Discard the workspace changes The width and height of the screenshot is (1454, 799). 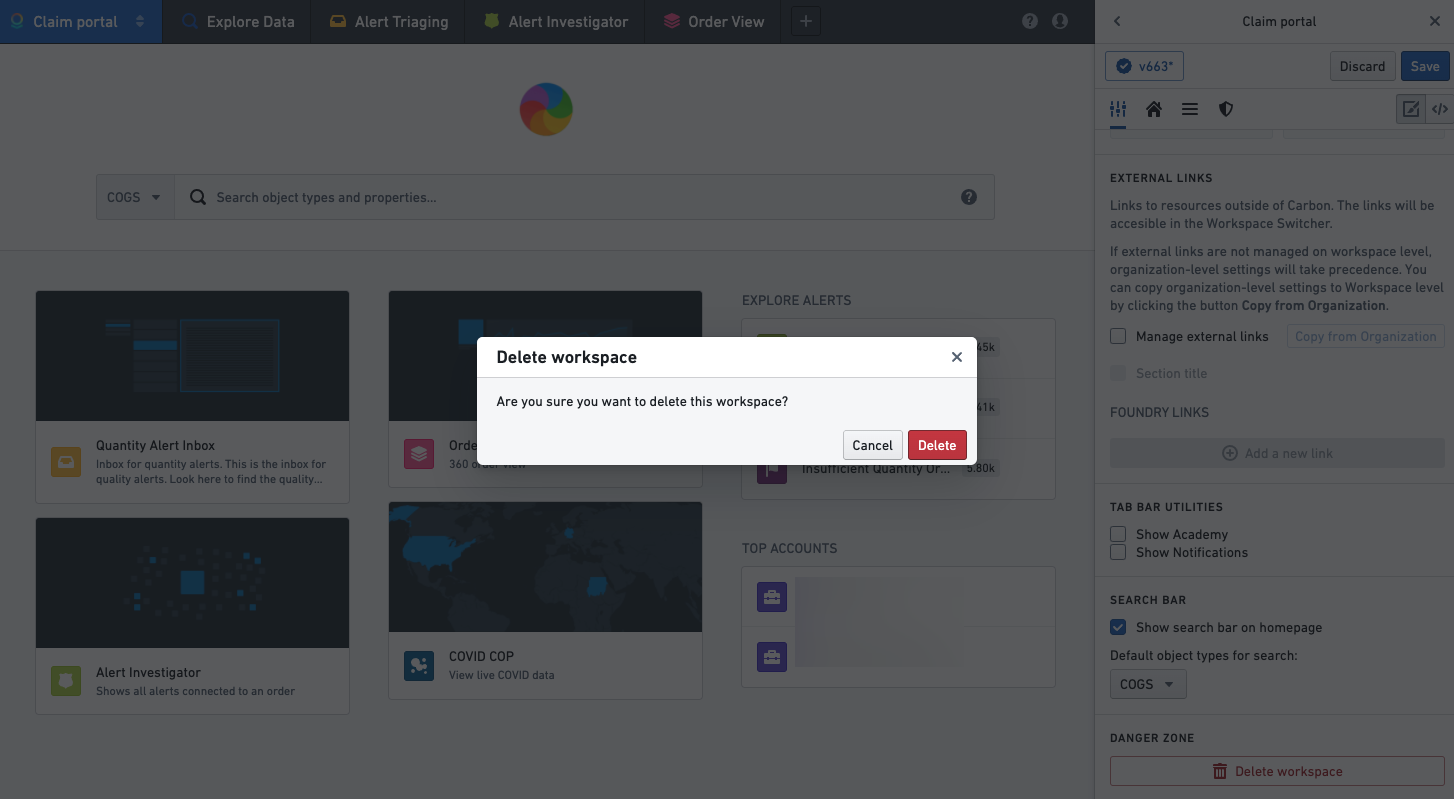(1363, 66)
